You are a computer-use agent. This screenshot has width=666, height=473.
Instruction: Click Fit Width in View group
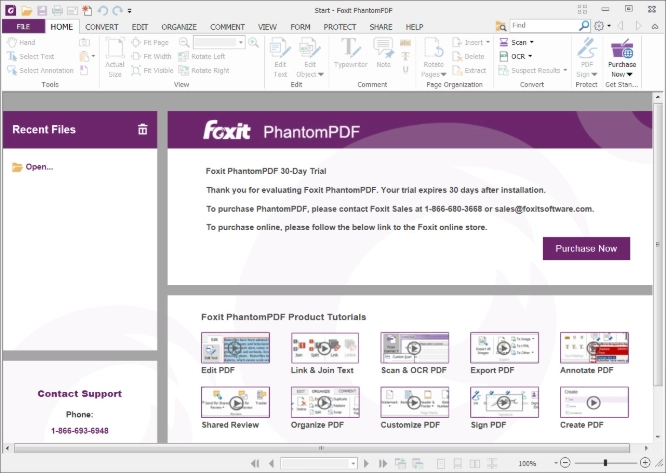tap(151, 56)
